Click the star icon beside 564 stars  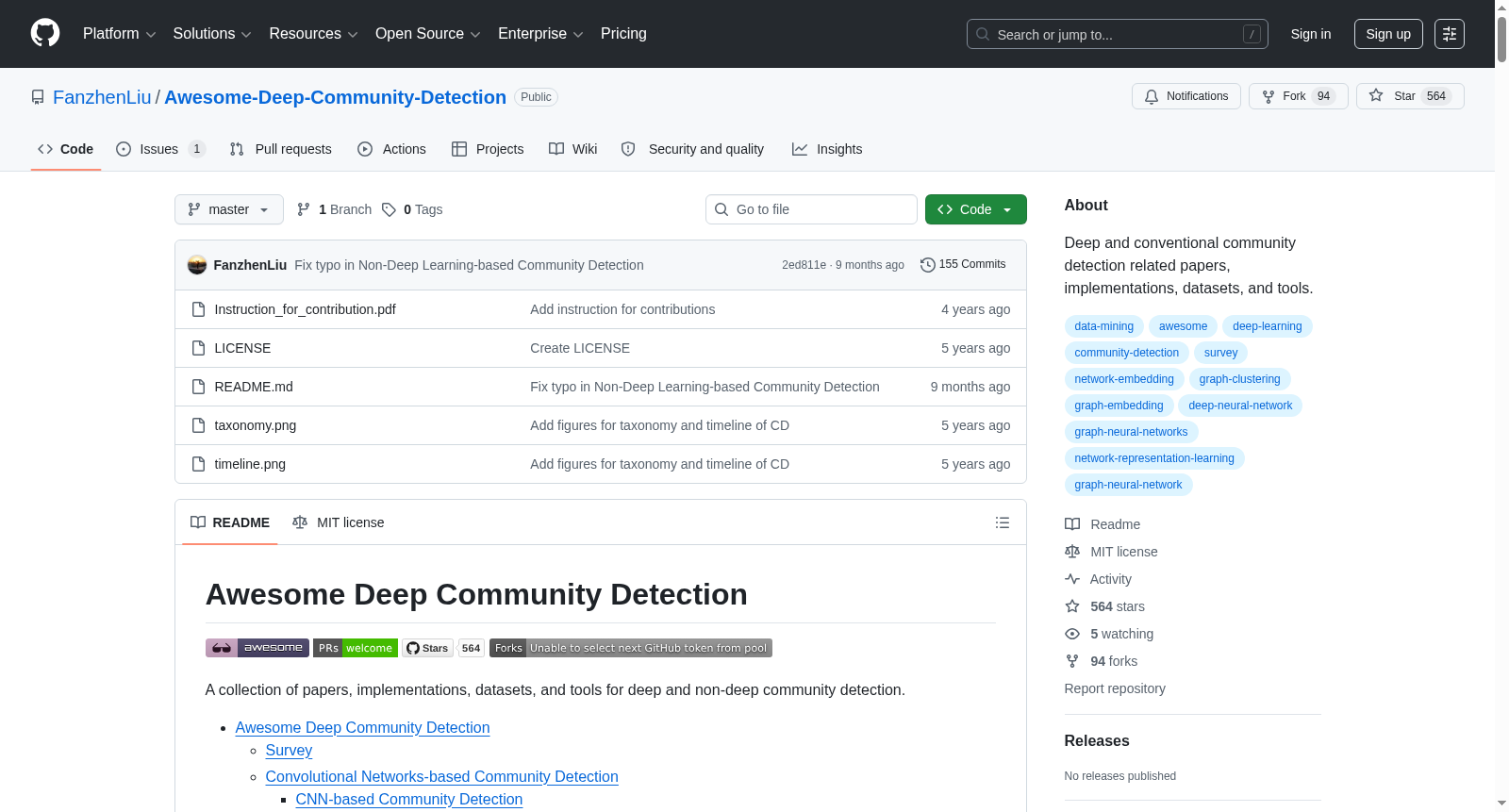1072,606
